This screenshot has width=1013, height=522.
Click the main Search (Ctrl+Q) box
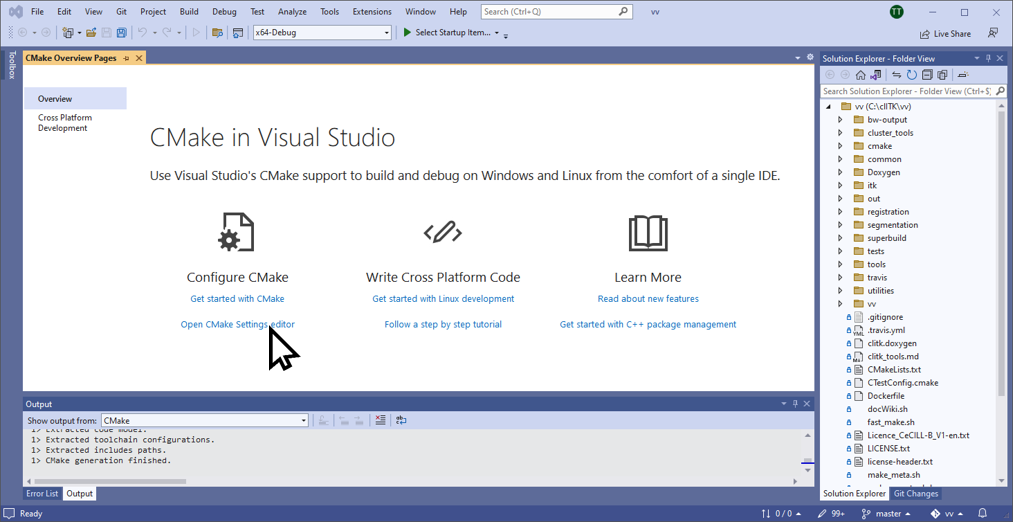point(556,12)
